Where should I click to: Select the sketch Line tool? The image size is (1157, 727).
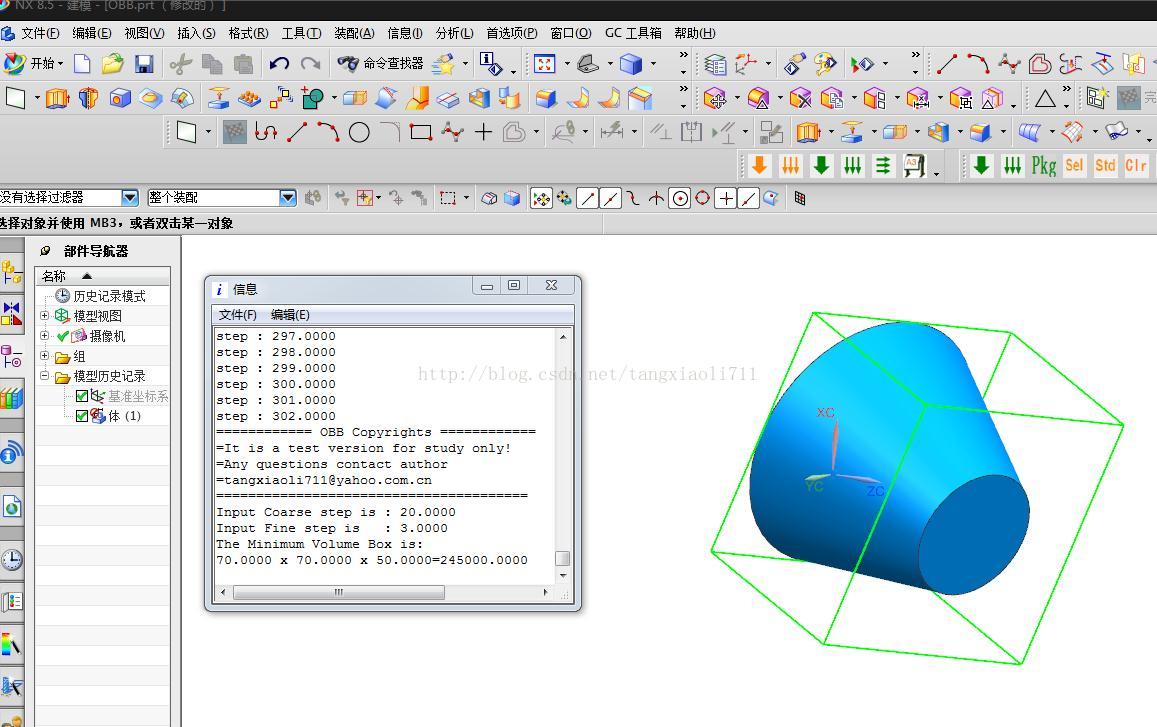pyautogui.click(x=297, y=133)
